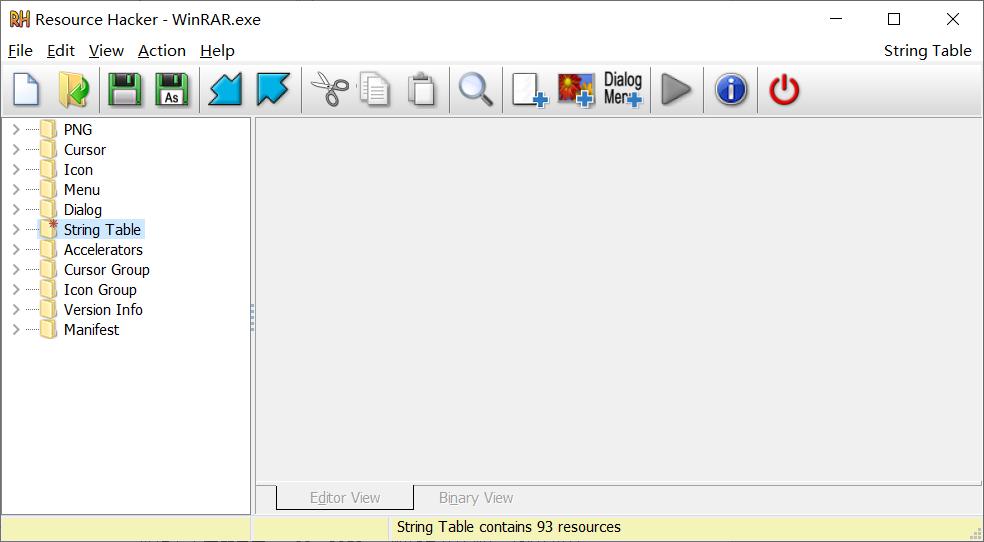This screenshot has width=984, height=542.
Task: Click the String Table folder icon with red star
Action: (x=48, y=230)
